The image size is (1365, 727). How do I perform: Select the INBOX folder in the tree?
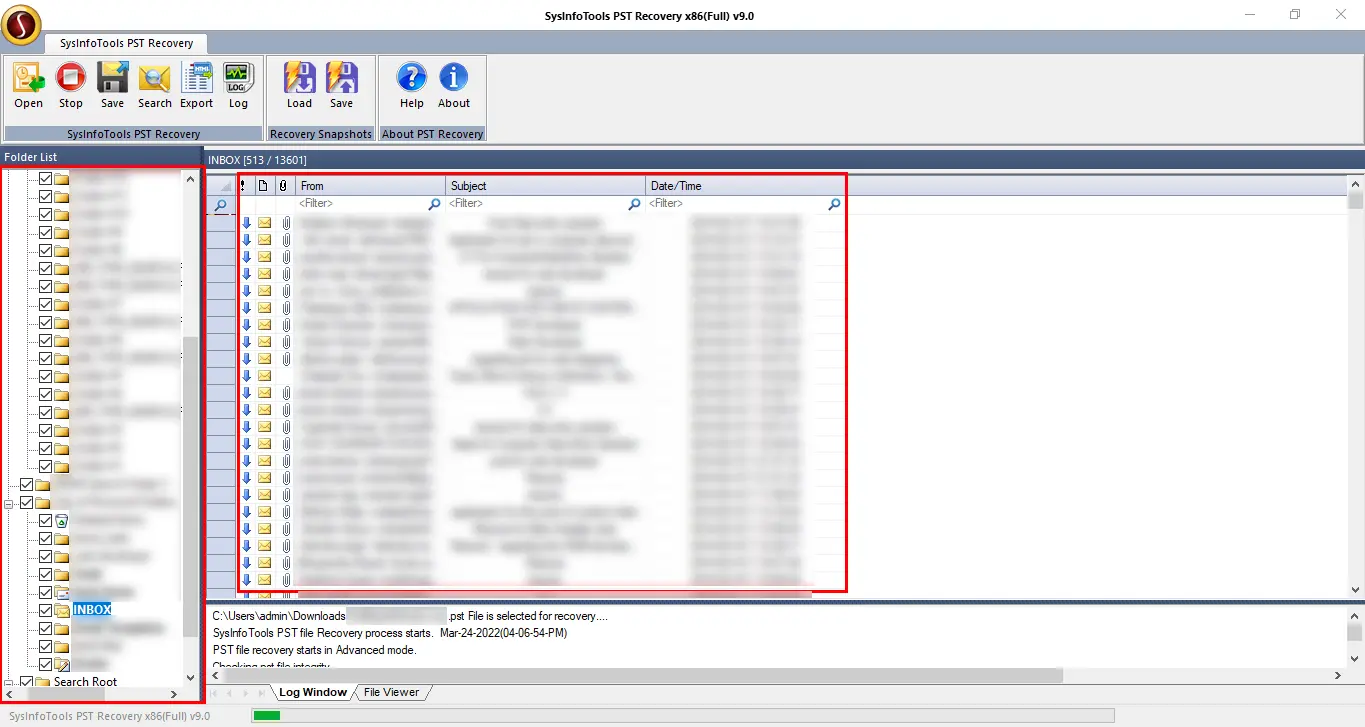pos(92,610)
